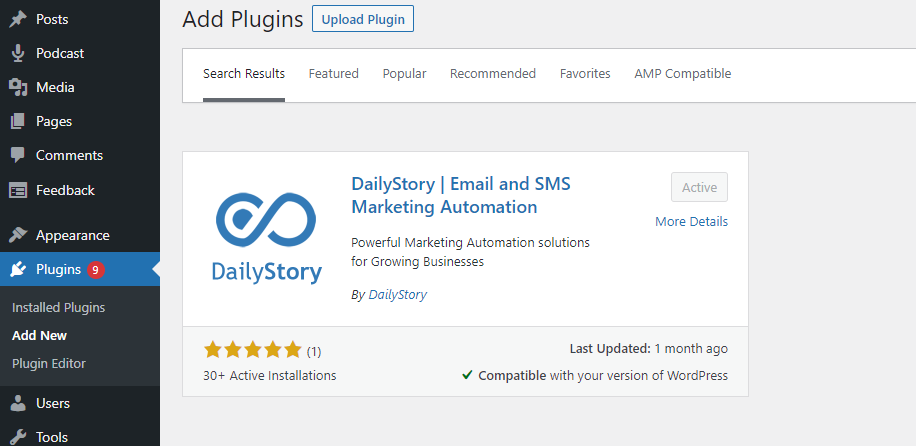
Task: Select the Add New submenu item
Action: (39, 336)
